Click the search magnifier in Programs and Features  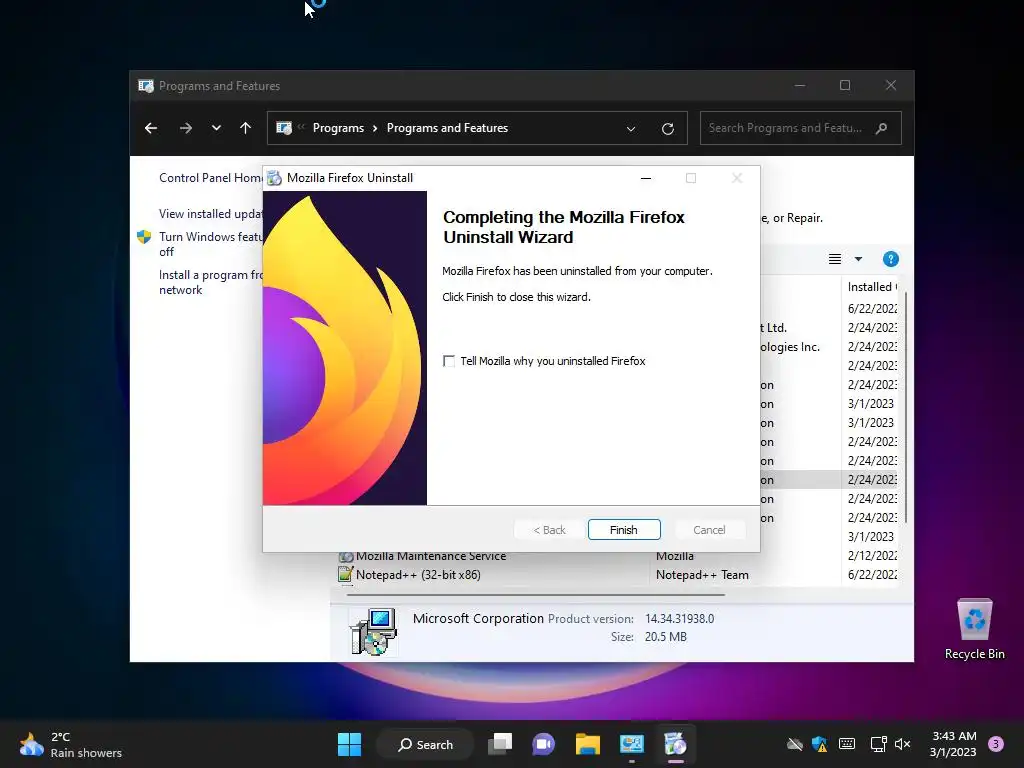pos(882,128)
